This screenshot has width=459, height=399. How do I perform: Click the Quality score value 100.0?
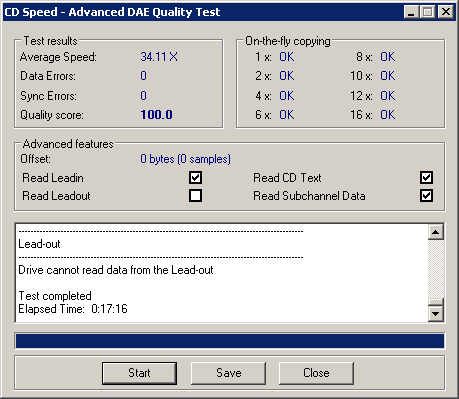[156, 115]
